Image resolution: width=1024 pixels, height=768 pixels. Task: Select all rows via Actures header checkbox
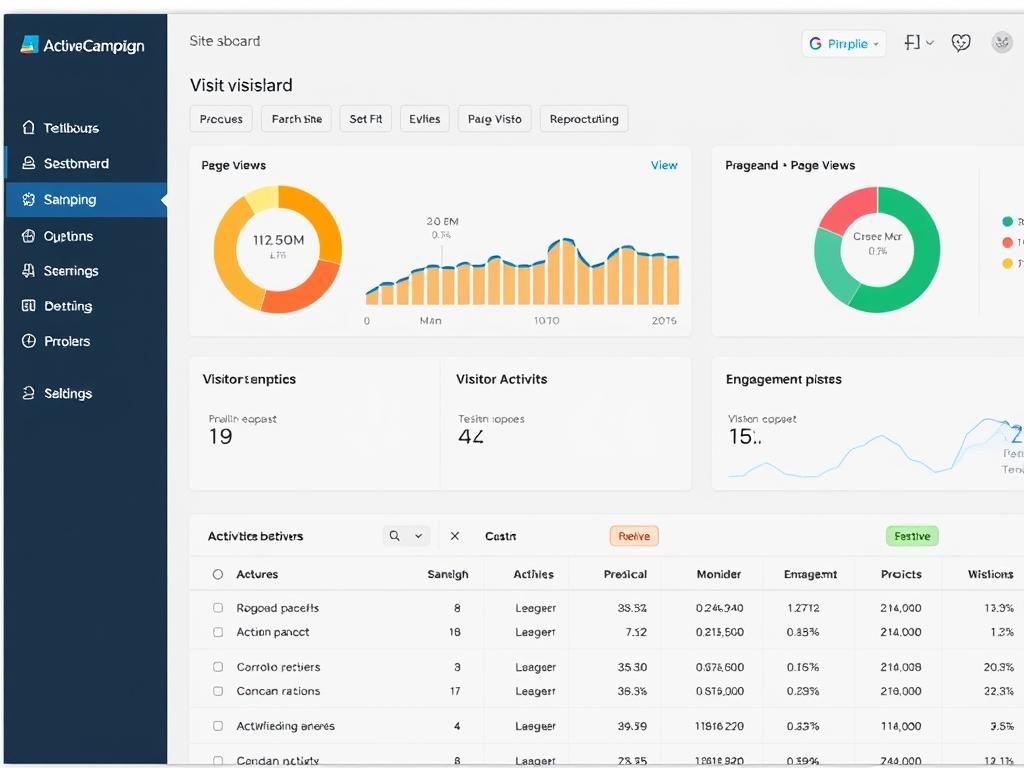coord(217,573)
